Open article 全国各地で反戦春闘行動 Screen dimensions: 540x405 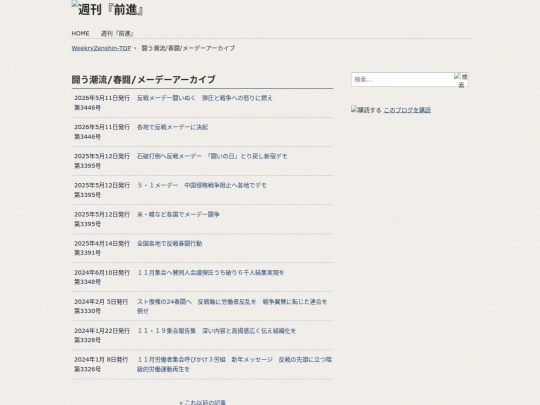[x=169, y=243]
